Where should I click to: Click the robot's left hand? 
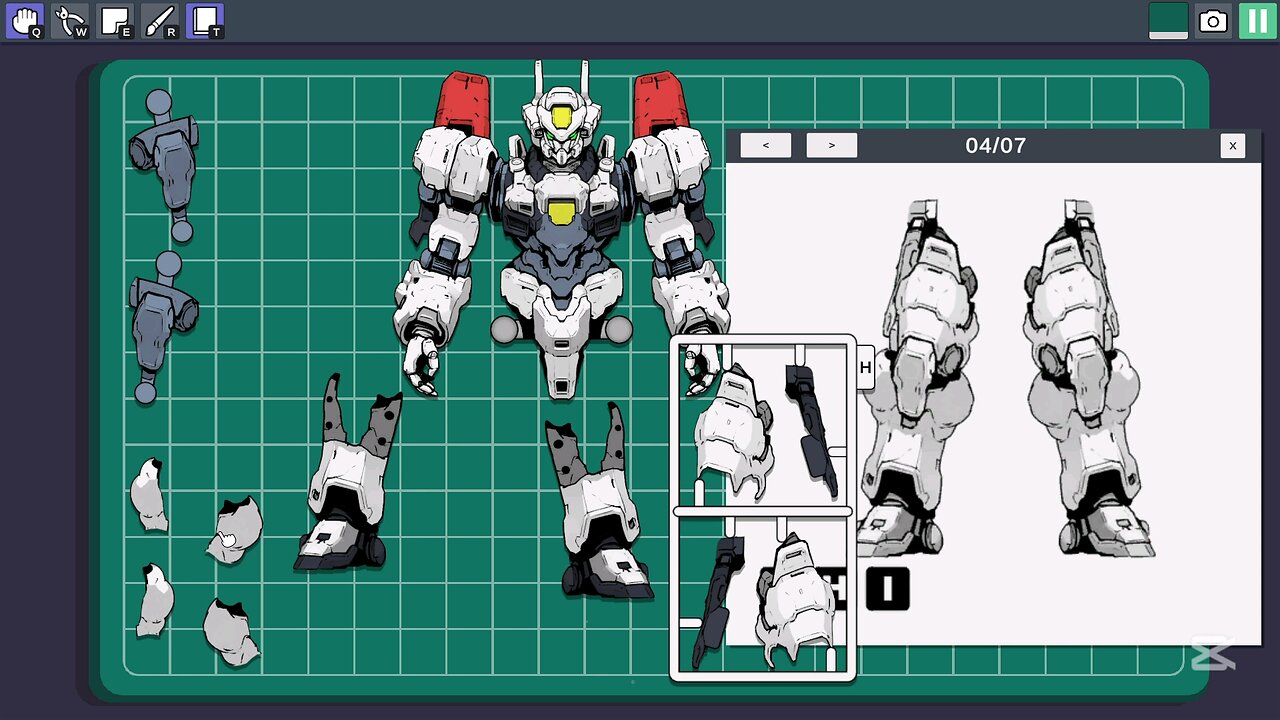422,366
